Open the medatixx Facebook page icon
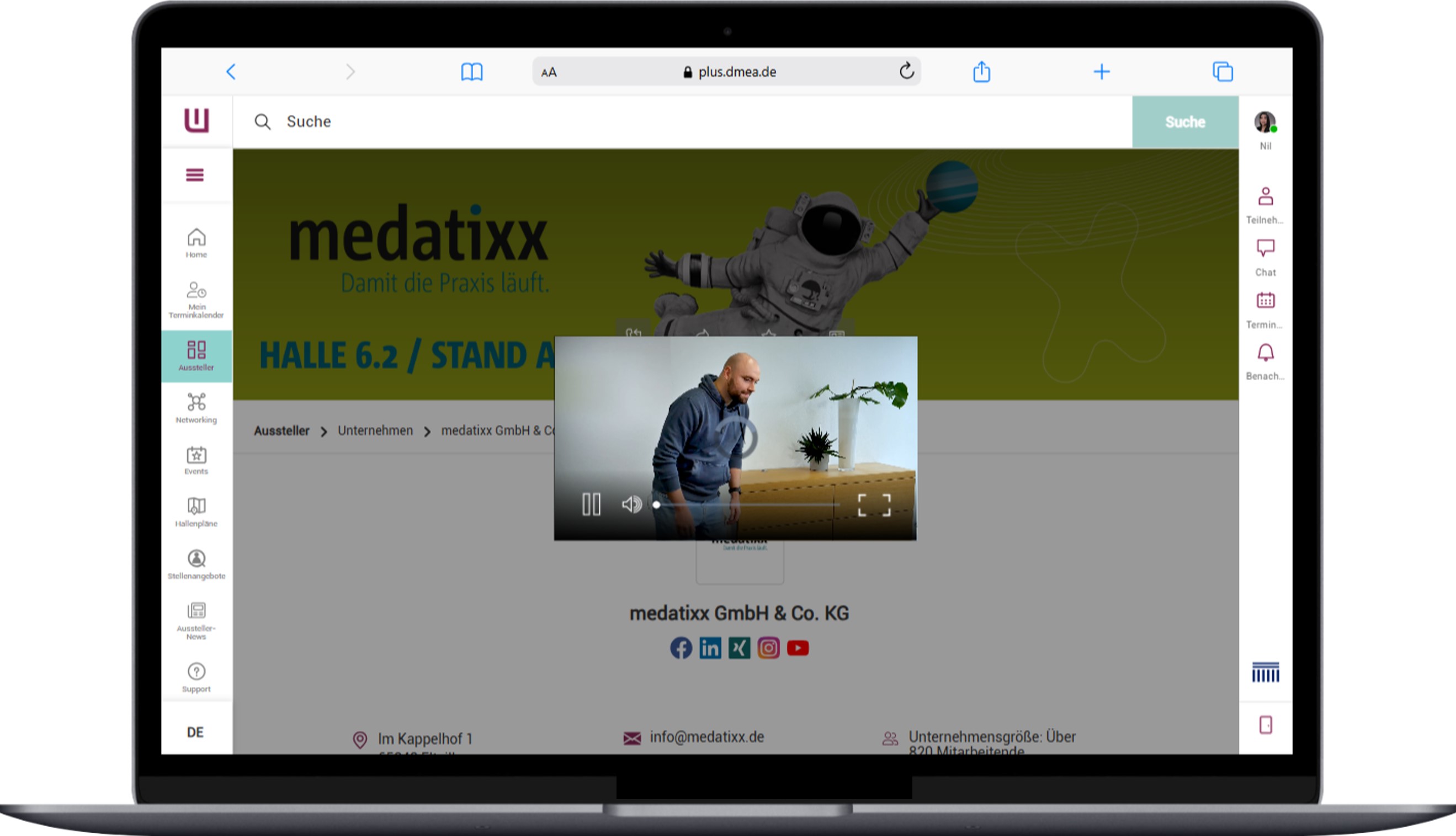 pyautogui.click(x=681, y=648)
